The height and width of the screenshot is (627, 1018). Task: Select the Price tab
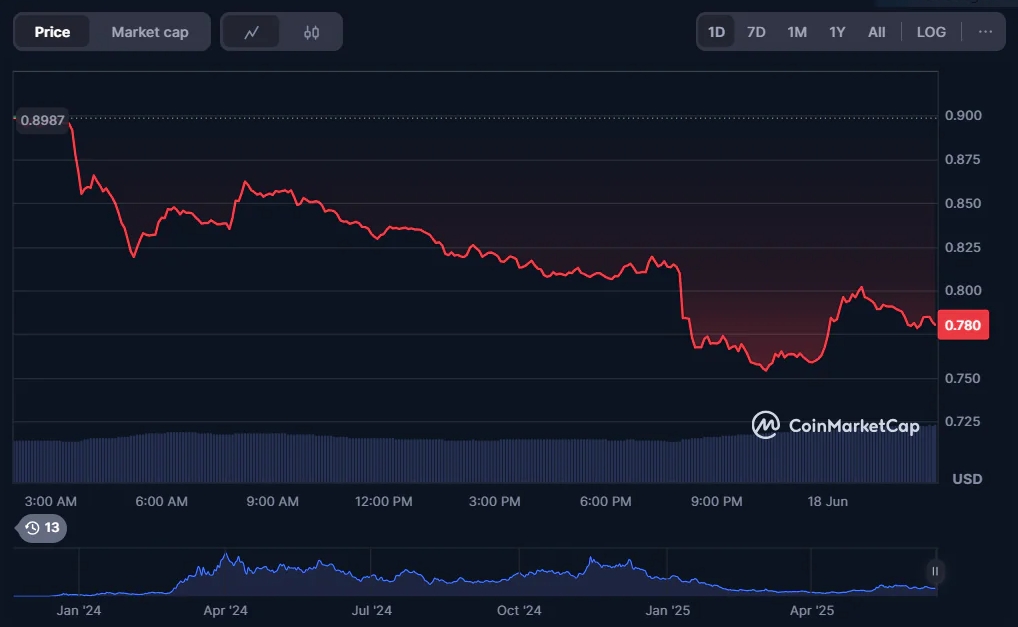(52, 32)
